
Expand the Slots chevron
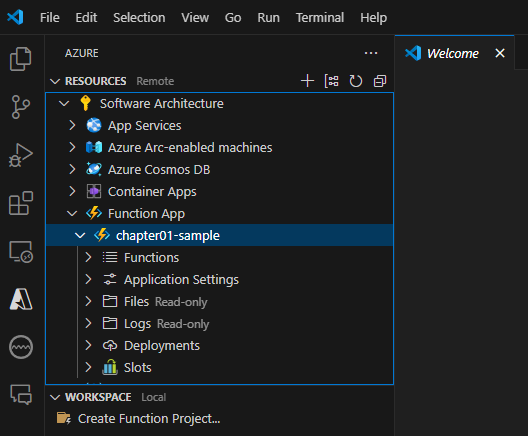click(x=88, y=367)
